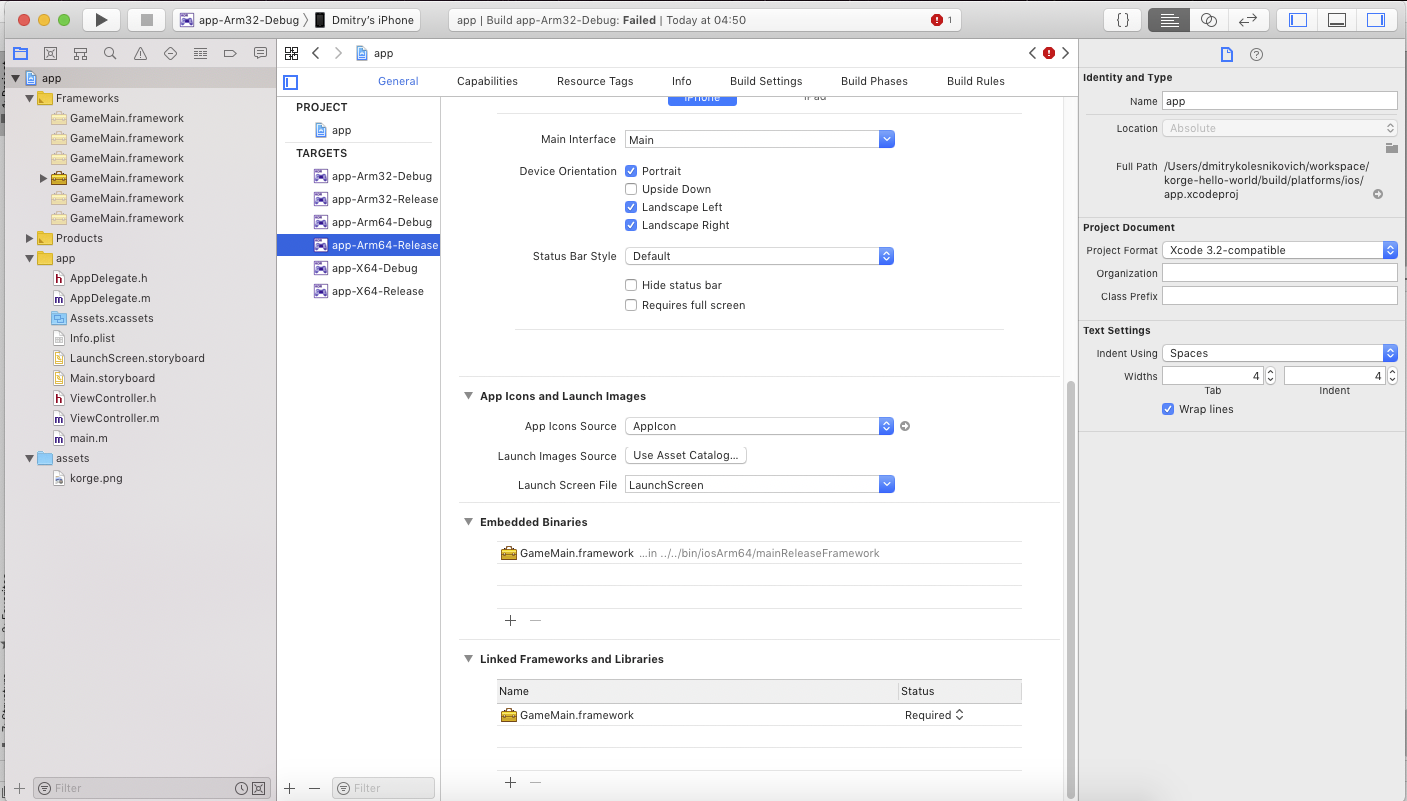Open the Find navigator magnifier icon
1407x801 pixels.
[110, 54]
